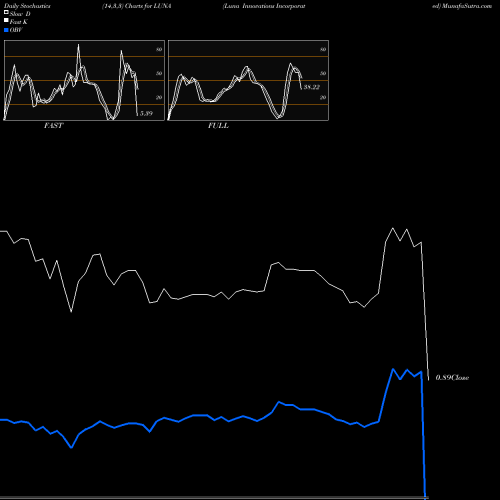Click the 'FULL' chart caption
This screenshot has width=500, height=500.
click(218, 126)
